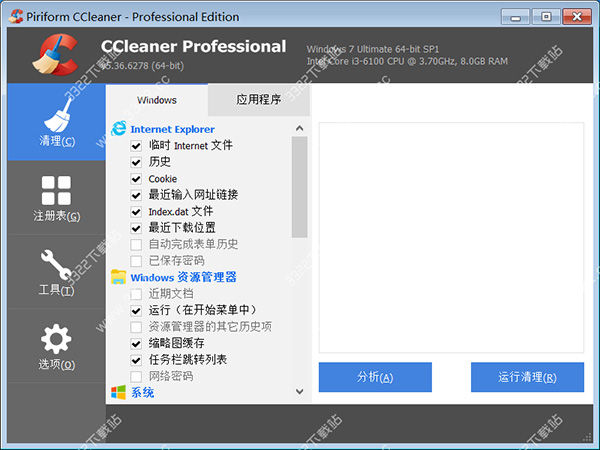This screenshot has width=600, height=450.
Task: Click the Internet Explorer icon
Action: coord(119,129)
